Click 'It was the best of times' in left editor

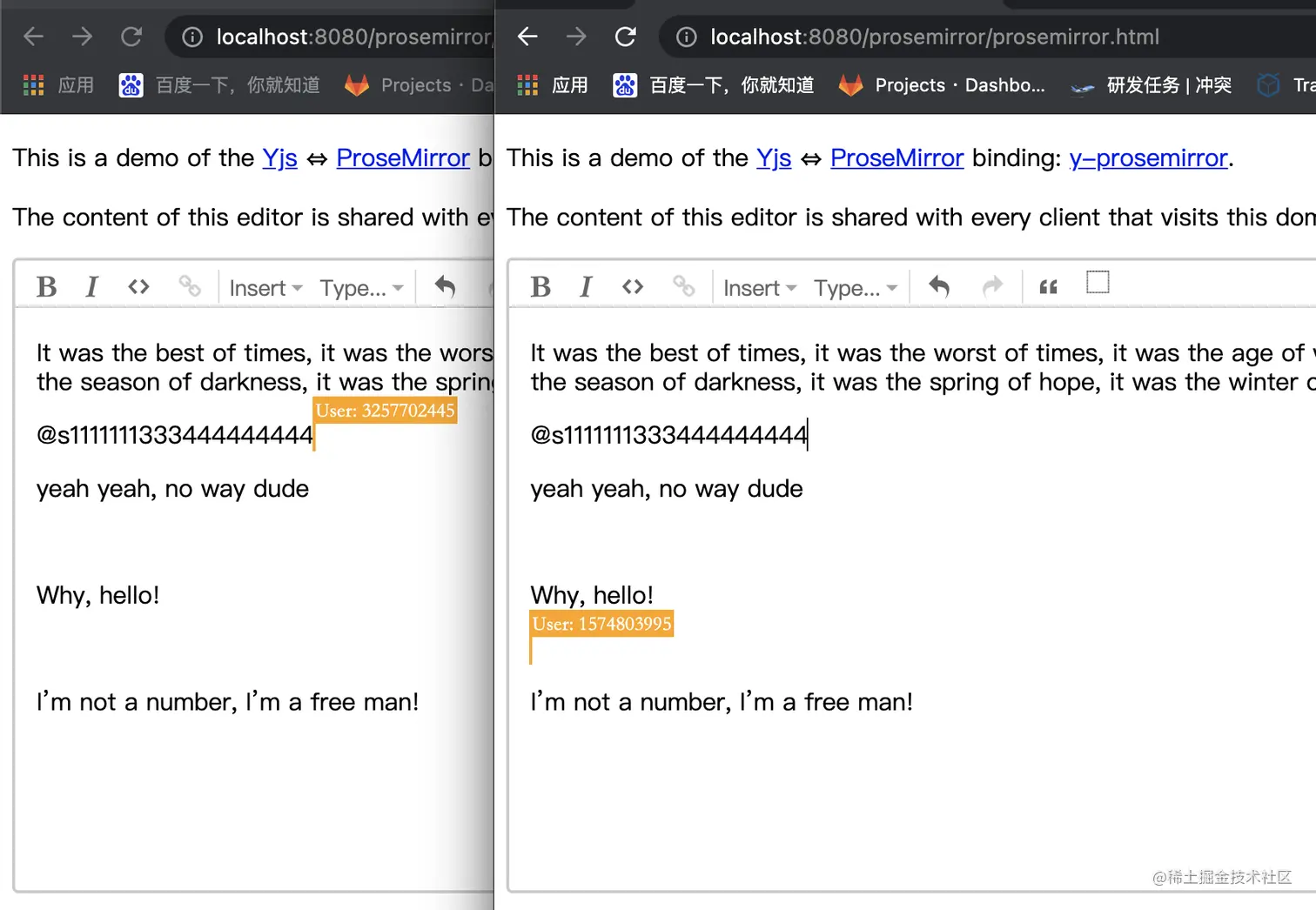coord(265,353)
